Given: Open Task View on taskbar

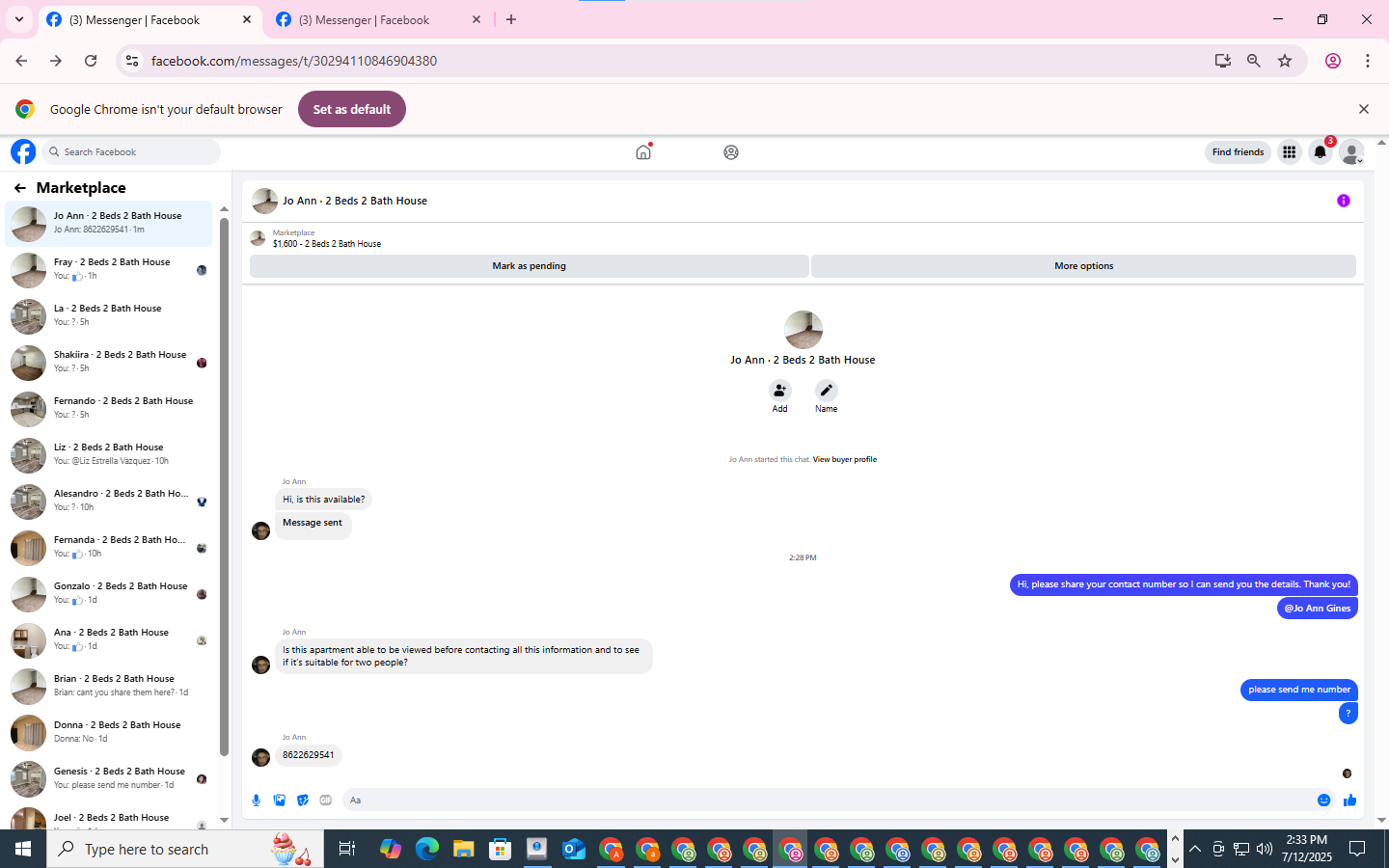Looking at the screenshot, I should (347, 849).
